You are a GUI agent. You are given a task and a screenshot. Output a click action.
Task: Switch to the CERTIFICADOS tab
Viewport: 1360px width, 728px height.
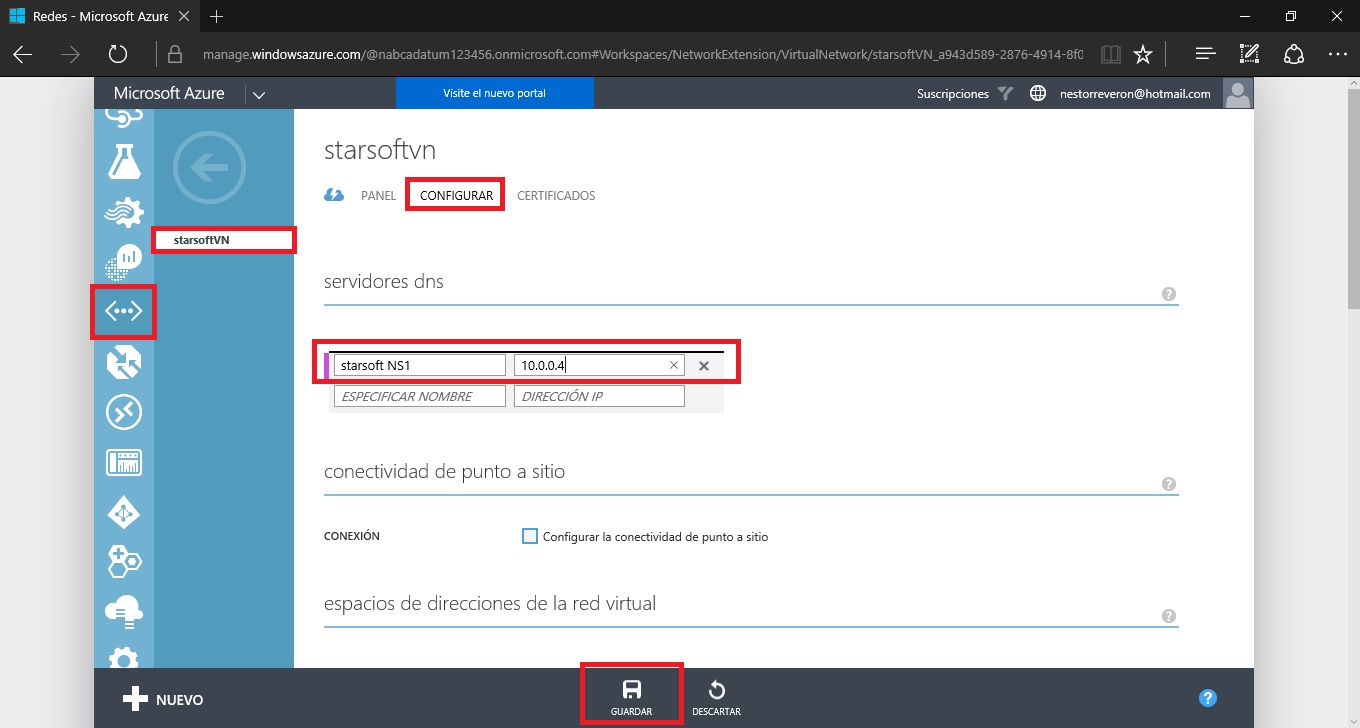[x=556, y=196]
